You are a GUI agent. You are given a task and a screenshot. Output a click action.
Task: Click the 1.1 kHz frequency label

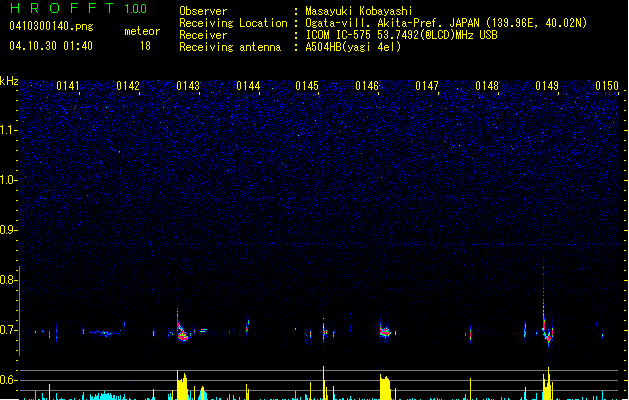coord(8,130)
